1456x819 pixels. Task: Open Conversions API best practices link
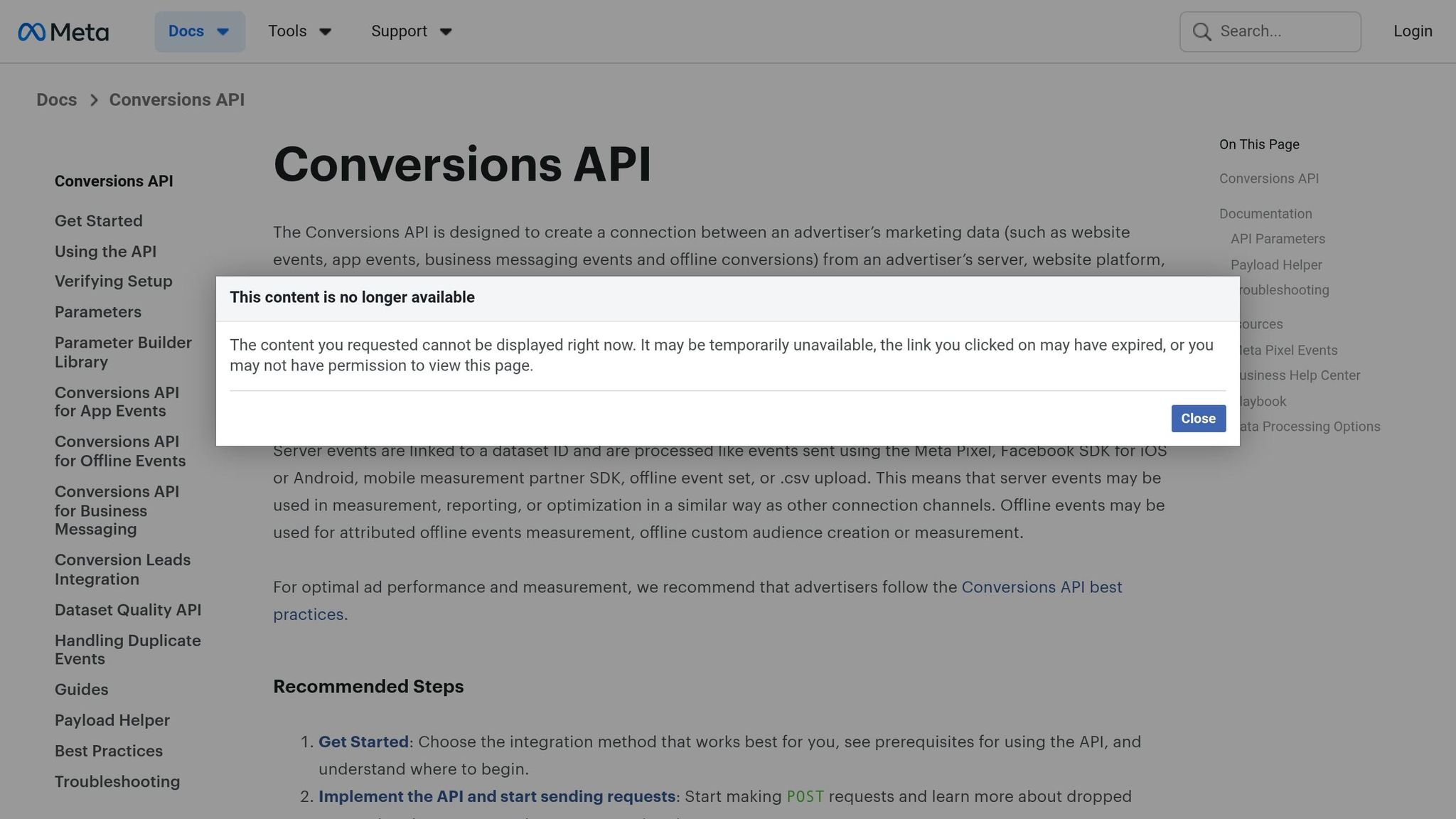pos(1042,587)
